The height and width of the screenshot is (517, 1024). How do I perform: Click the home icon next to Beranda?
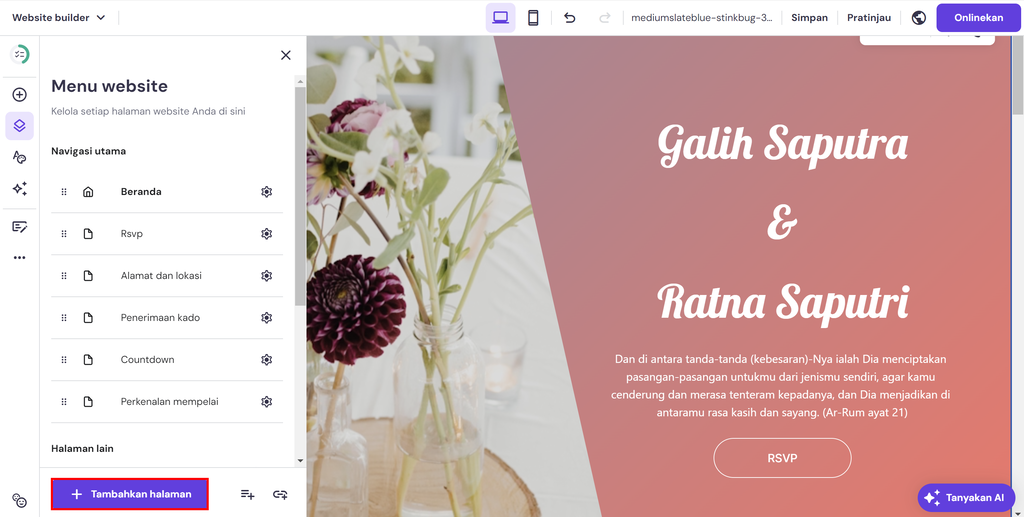point(88,192)
